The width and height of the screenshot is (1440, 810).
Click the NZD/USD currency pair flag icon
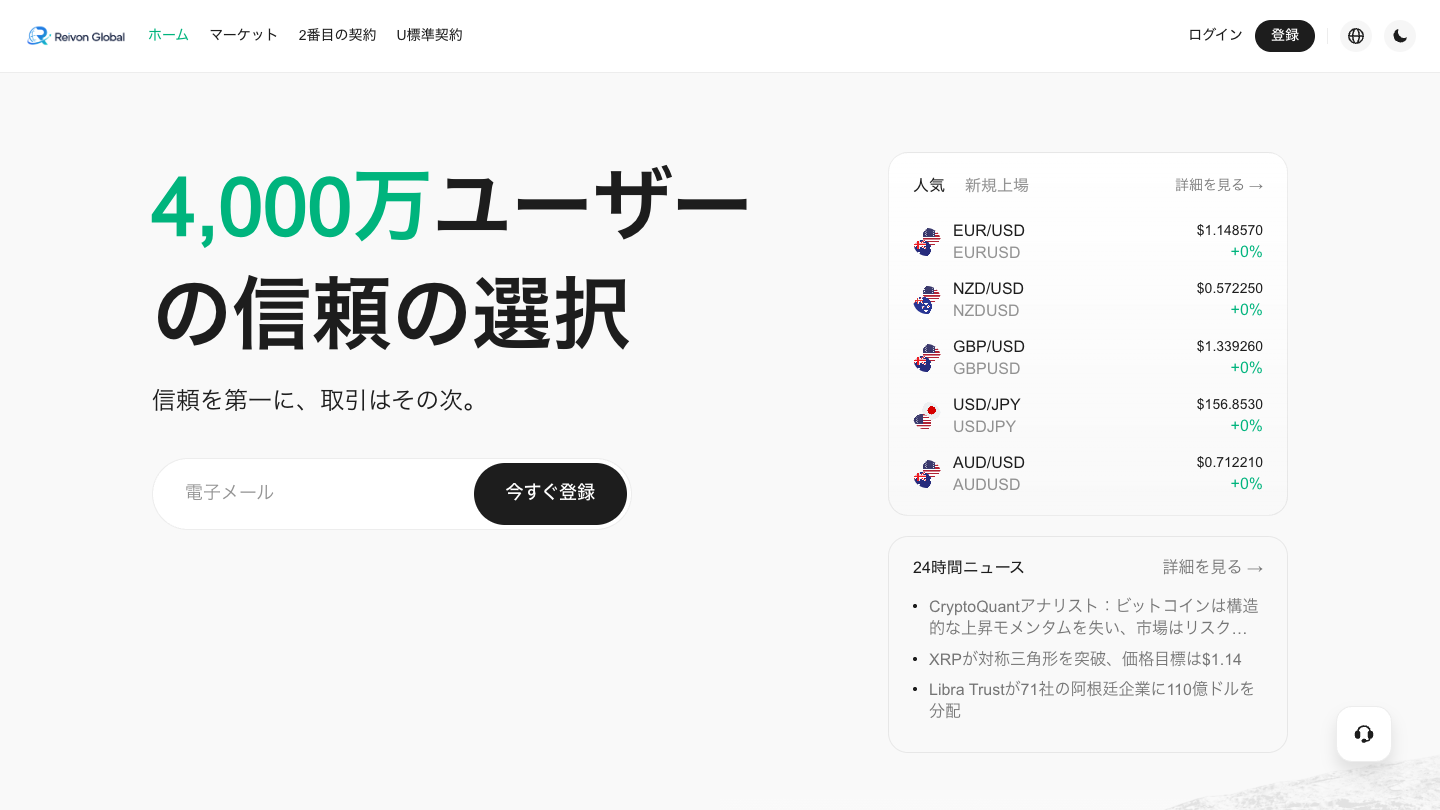point(927,300)
